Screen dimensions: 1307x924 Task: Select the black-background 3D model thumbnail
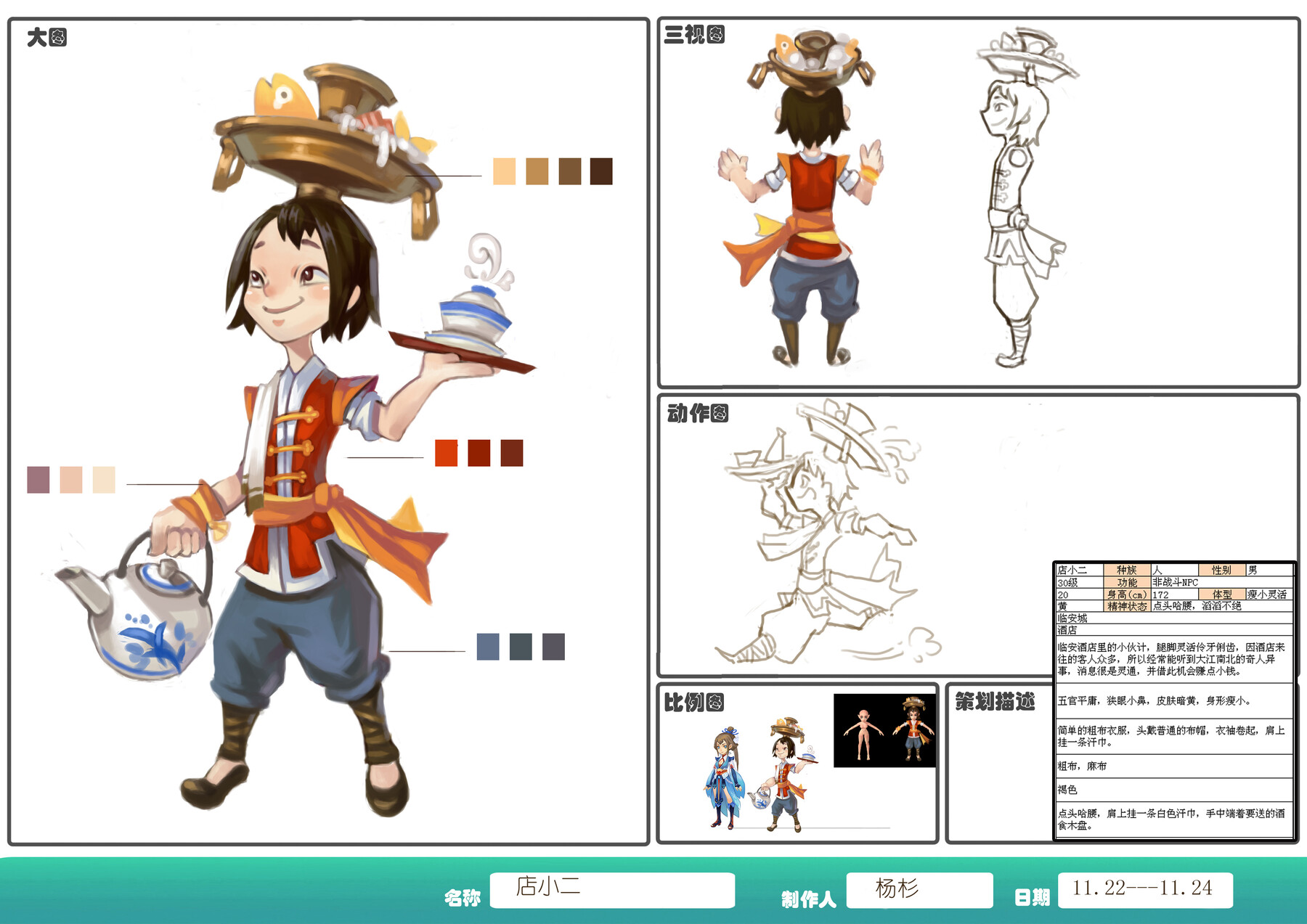[884, 730]
